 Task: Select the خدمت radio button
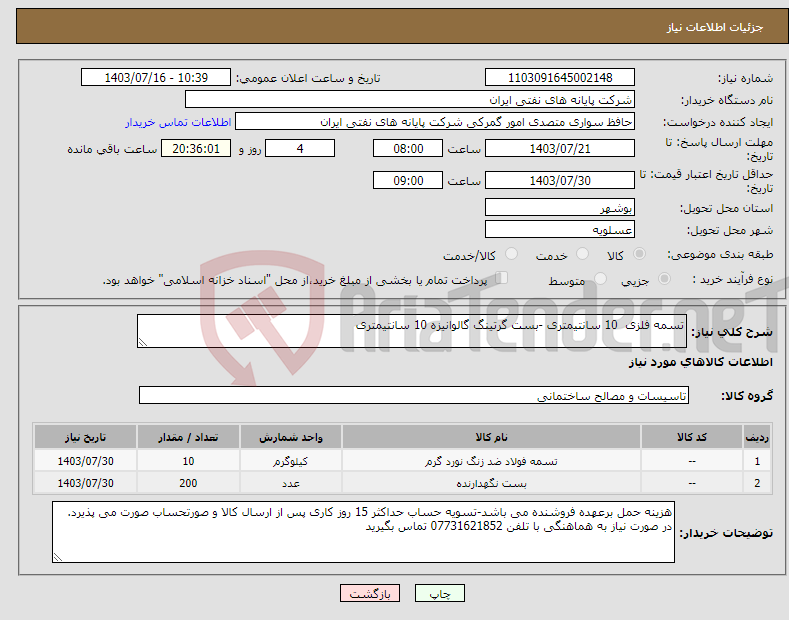(582, 254)
